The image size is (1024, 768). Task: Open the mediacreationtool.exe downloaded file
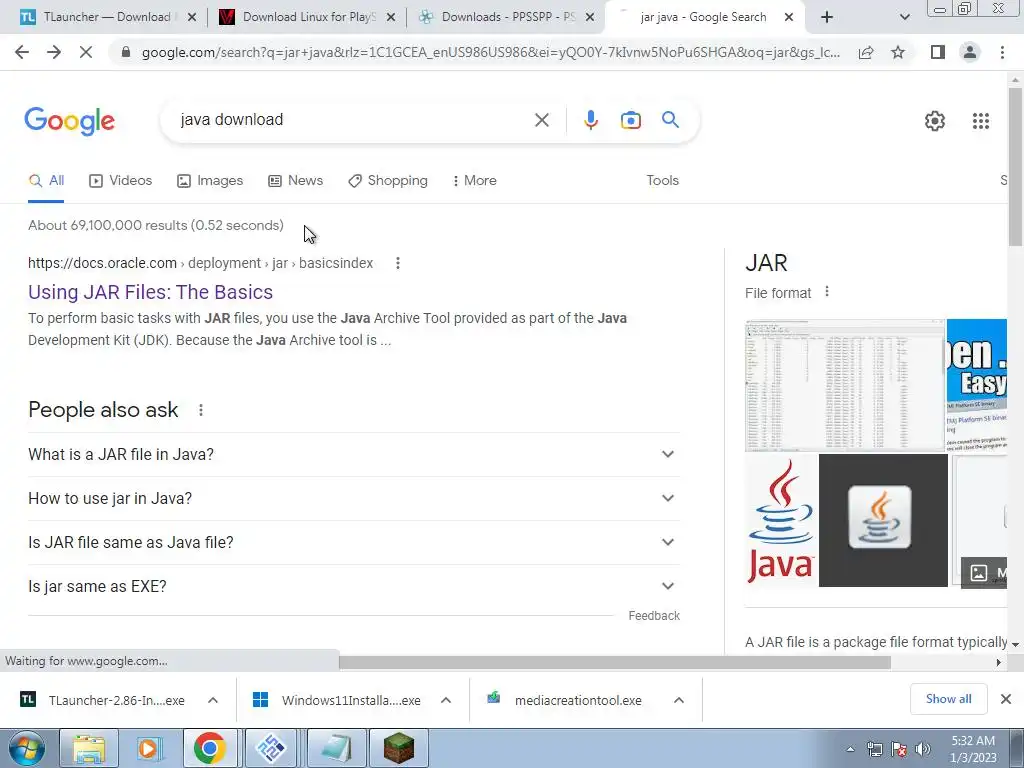coord(565,700)
